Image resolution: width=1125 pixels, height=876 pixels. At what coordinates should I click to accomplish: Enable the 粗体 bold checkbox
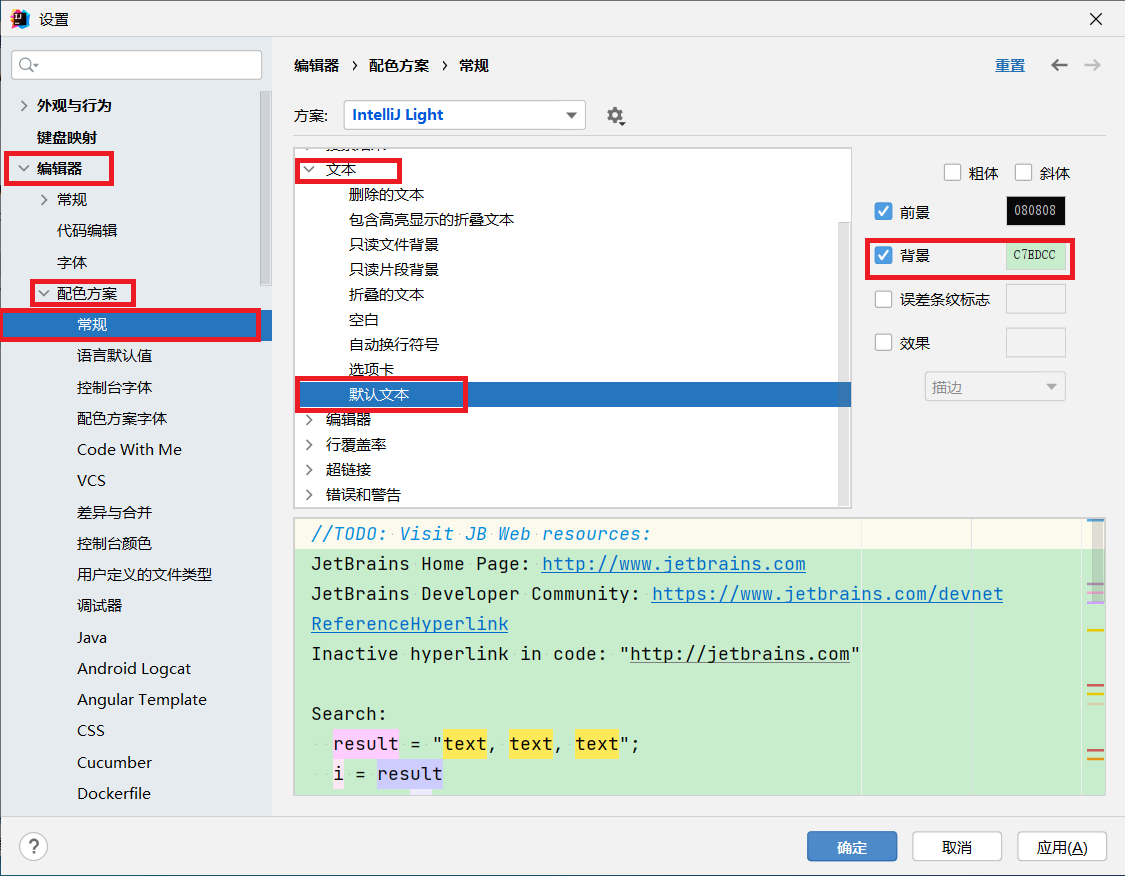click(952, 172)
